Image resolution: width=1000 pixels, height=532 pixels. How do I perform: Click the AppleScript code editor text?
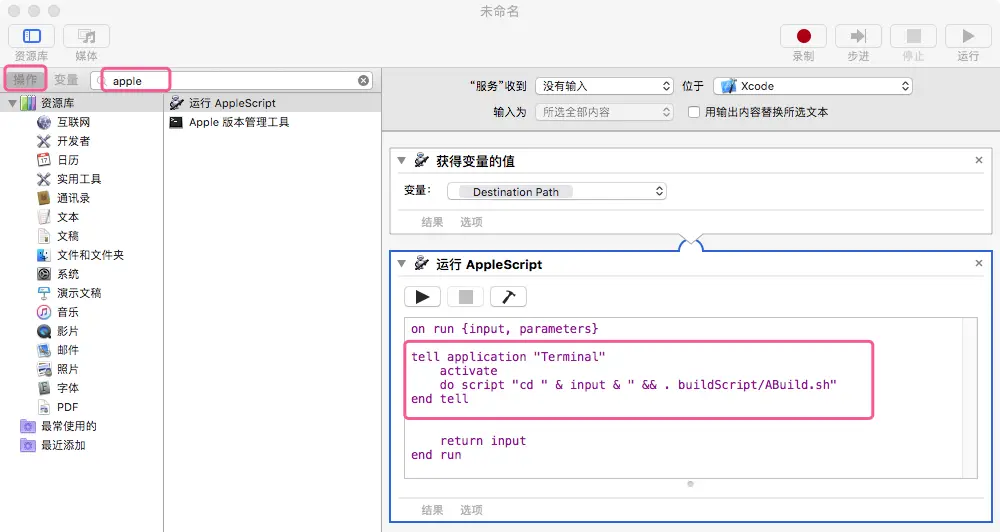point(683,397)
